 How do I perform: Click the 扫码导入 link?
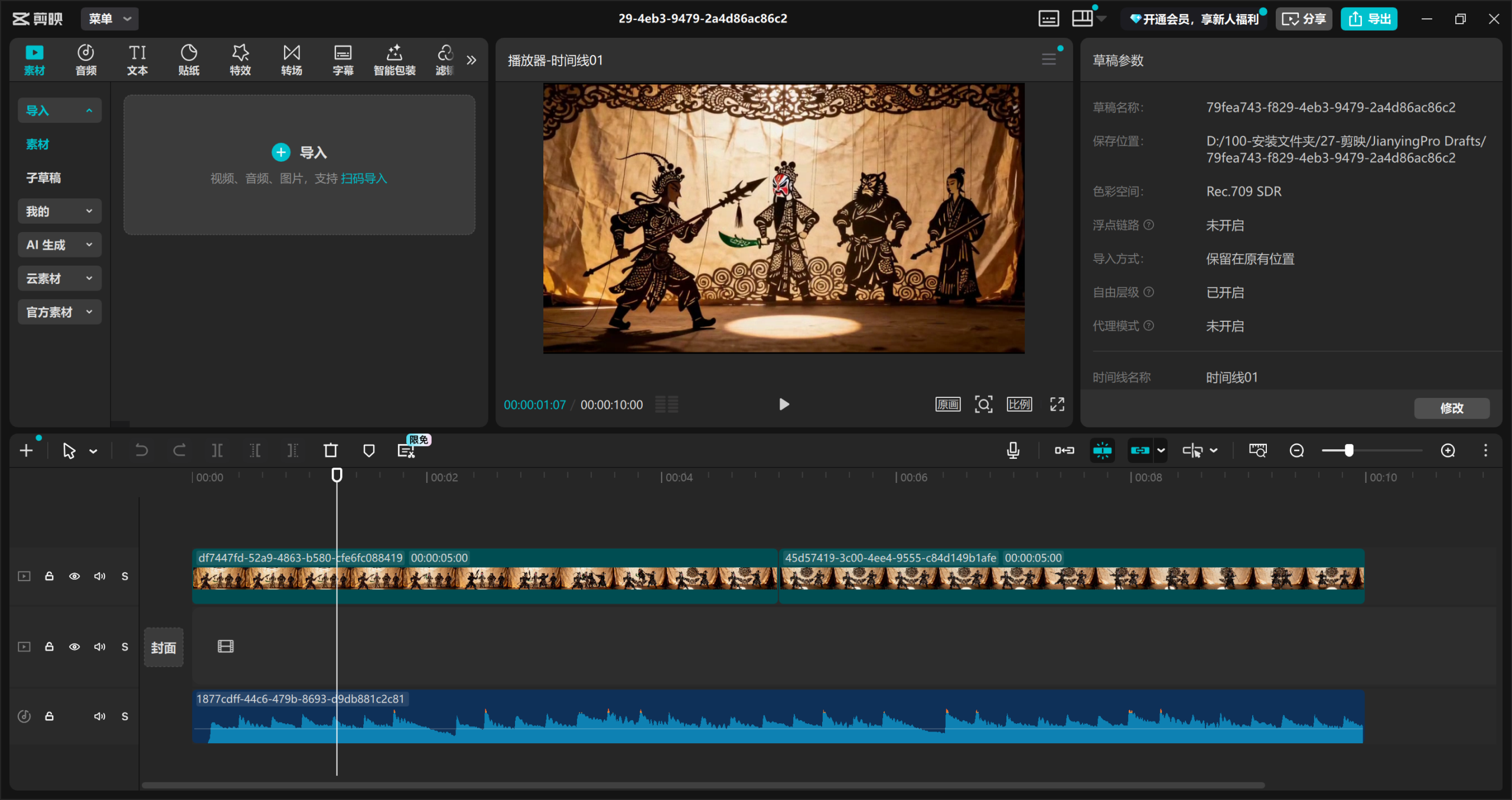click(363, 178)
